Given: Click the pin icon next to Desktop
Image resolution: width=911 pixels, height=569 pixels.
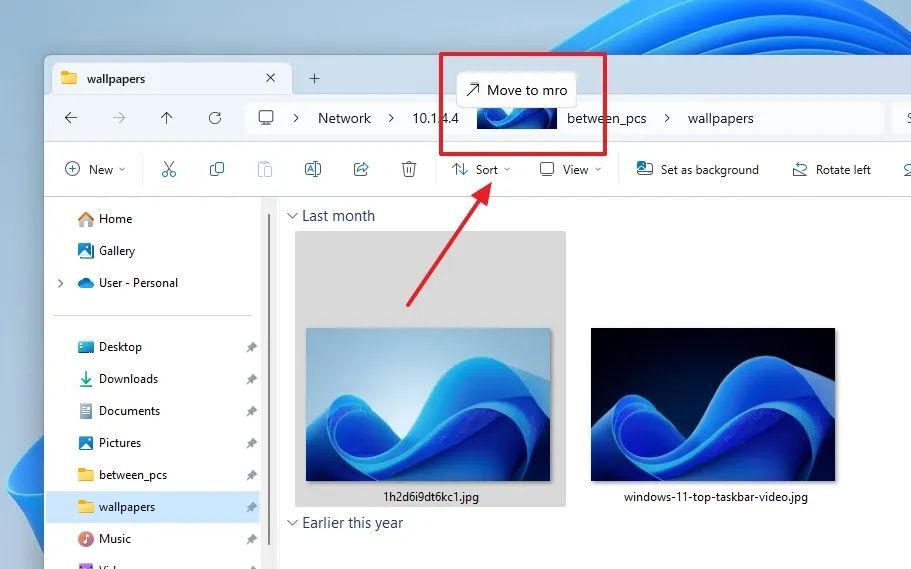Looking at the screenshot, I should [x=251, y=347].
